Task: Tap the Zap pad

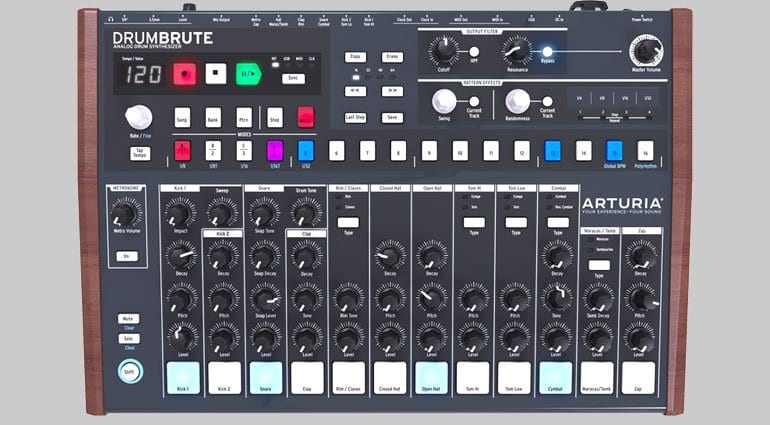Action: [638, 378]
